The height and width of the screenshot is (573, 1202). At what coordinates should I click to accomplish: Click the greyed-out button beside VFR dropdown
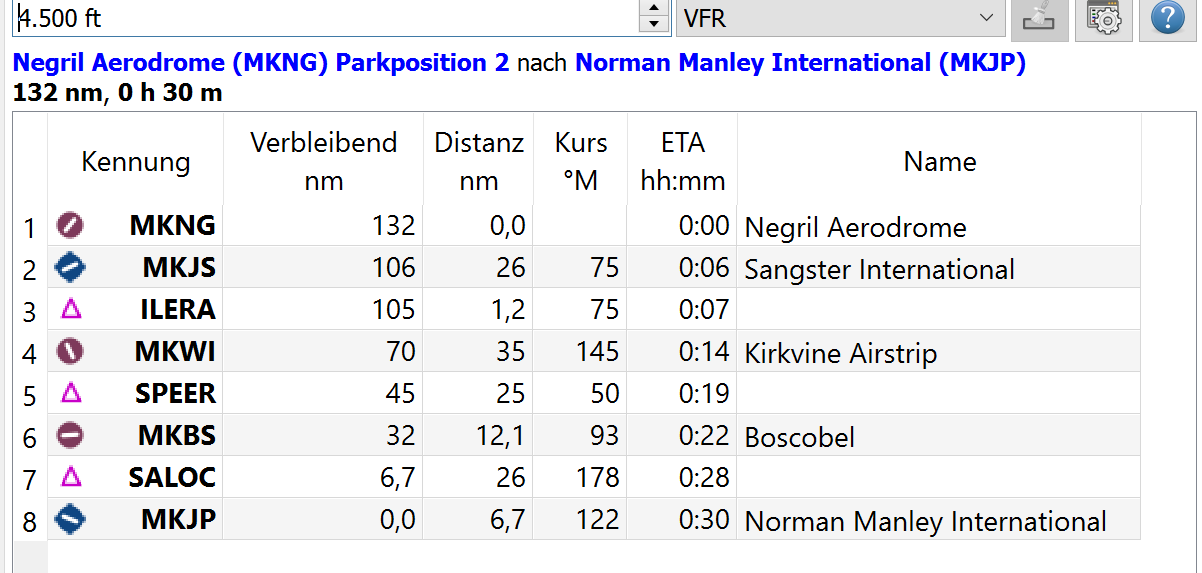[1040, 17]
